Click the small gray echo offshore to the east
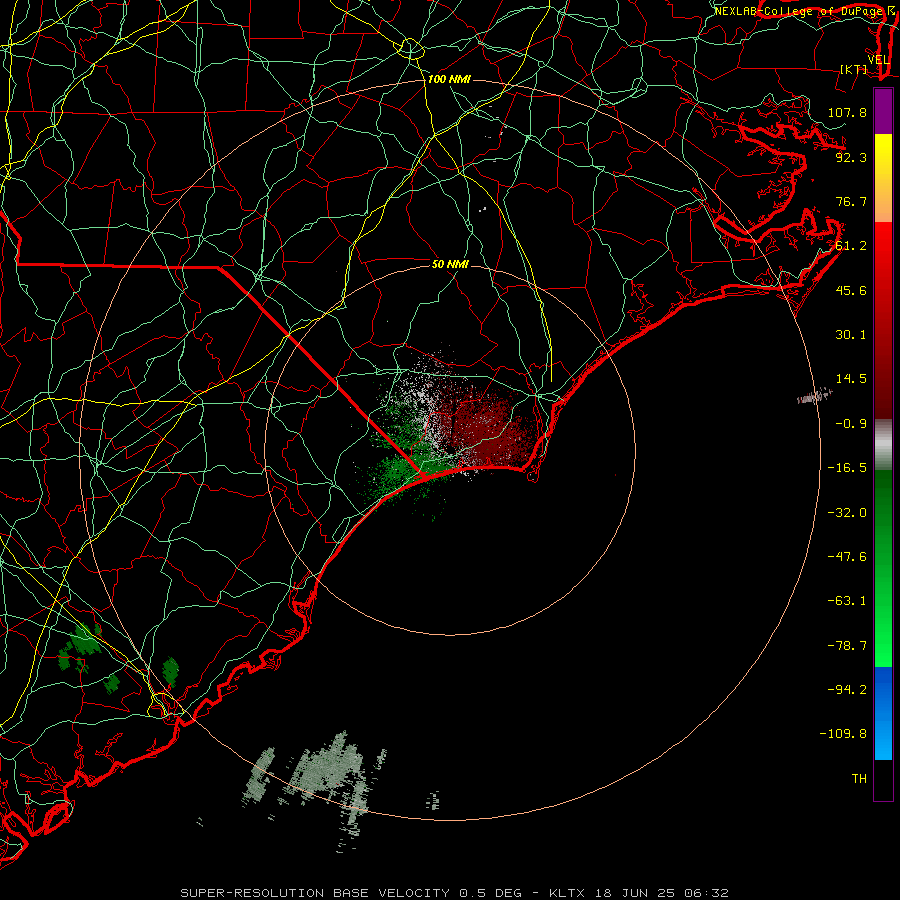 [815, 396]
